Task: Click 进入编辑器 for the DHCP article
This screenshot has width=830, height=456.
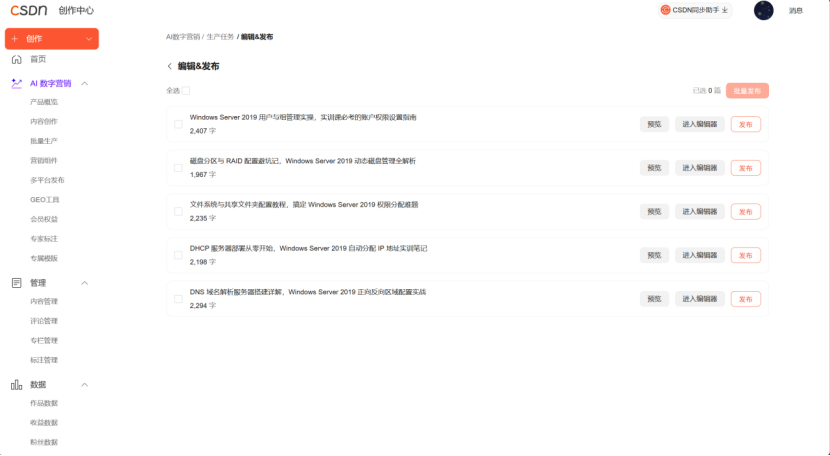Action: (700, 255)
